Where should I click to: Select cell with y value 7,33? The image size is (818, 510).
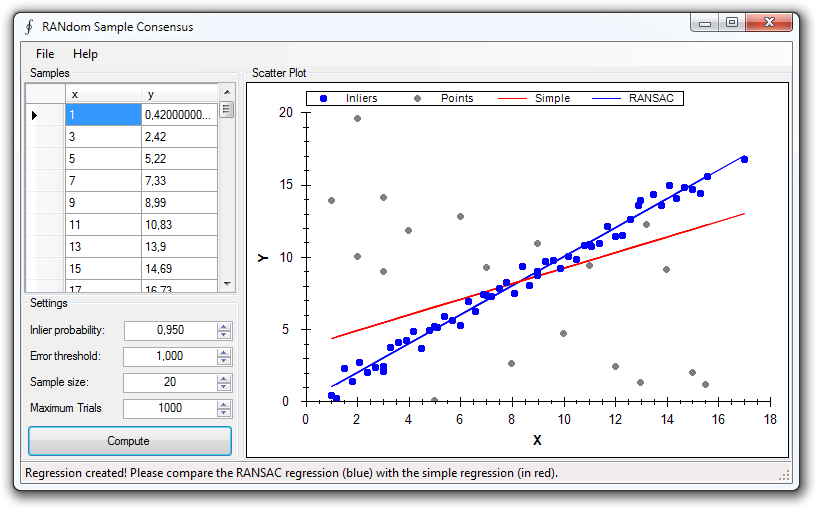[x=179, y=180]
